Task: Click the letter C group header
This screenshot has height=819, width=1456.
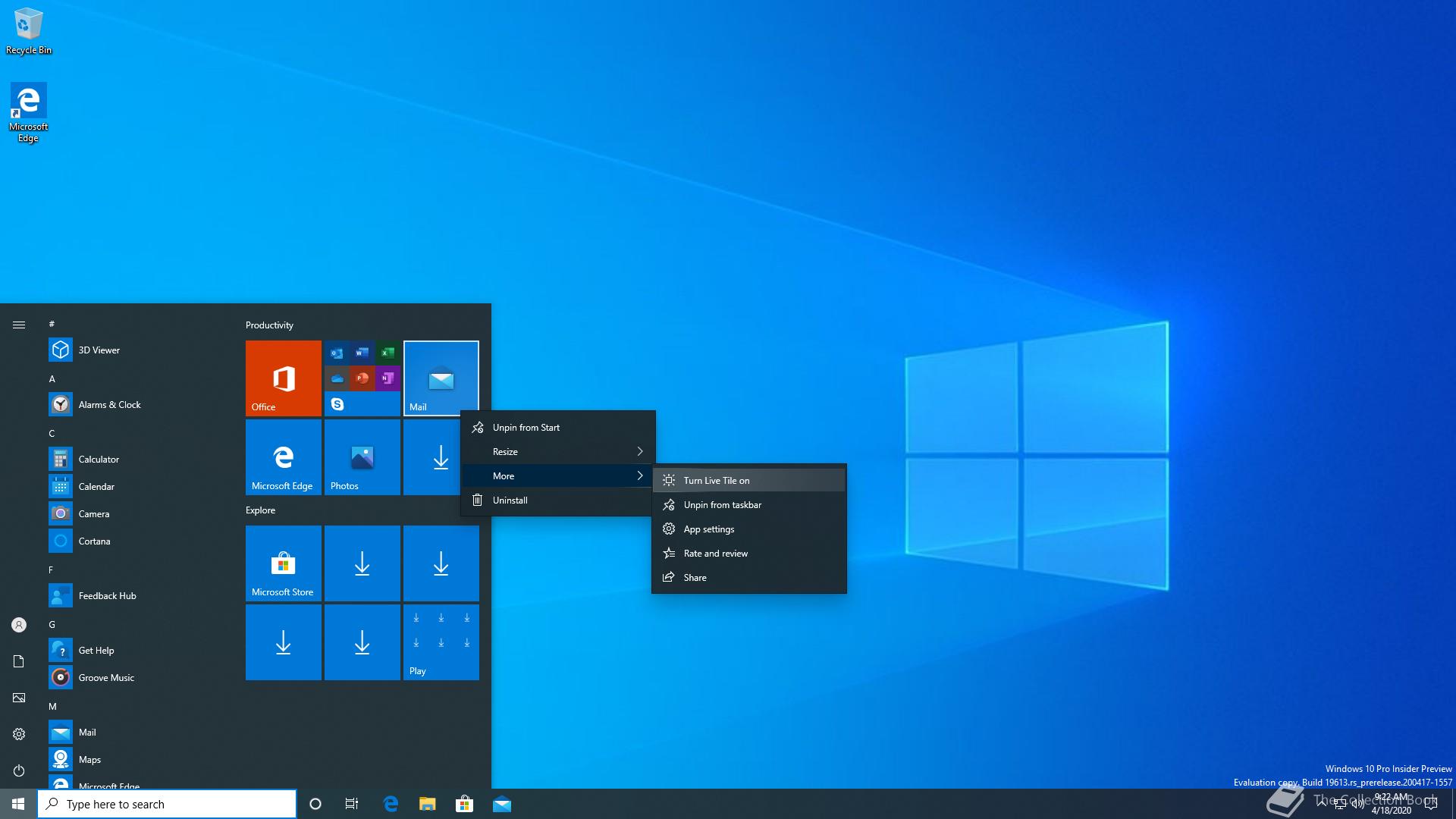Action: [x=52, y=433]
